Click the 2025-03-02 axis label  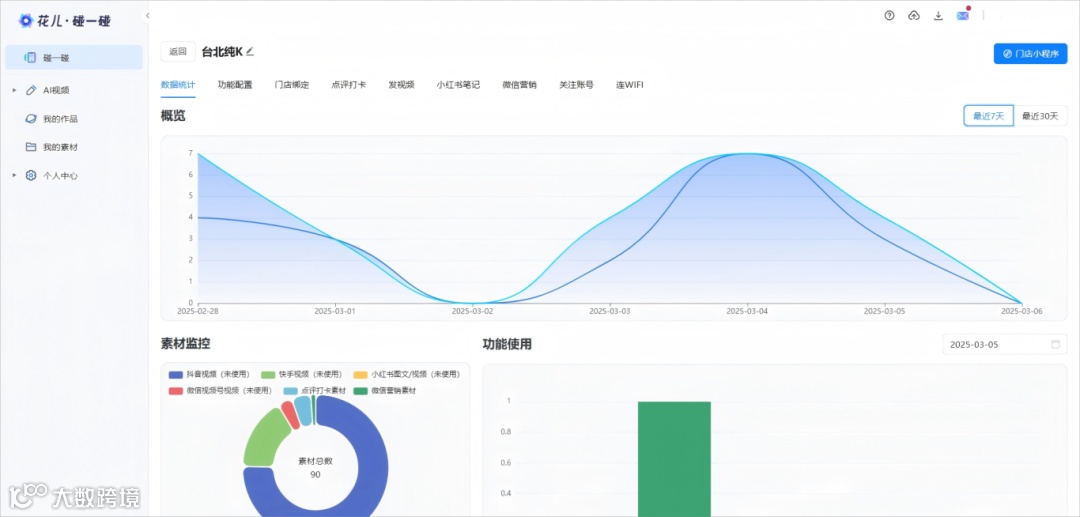point(472,311)
